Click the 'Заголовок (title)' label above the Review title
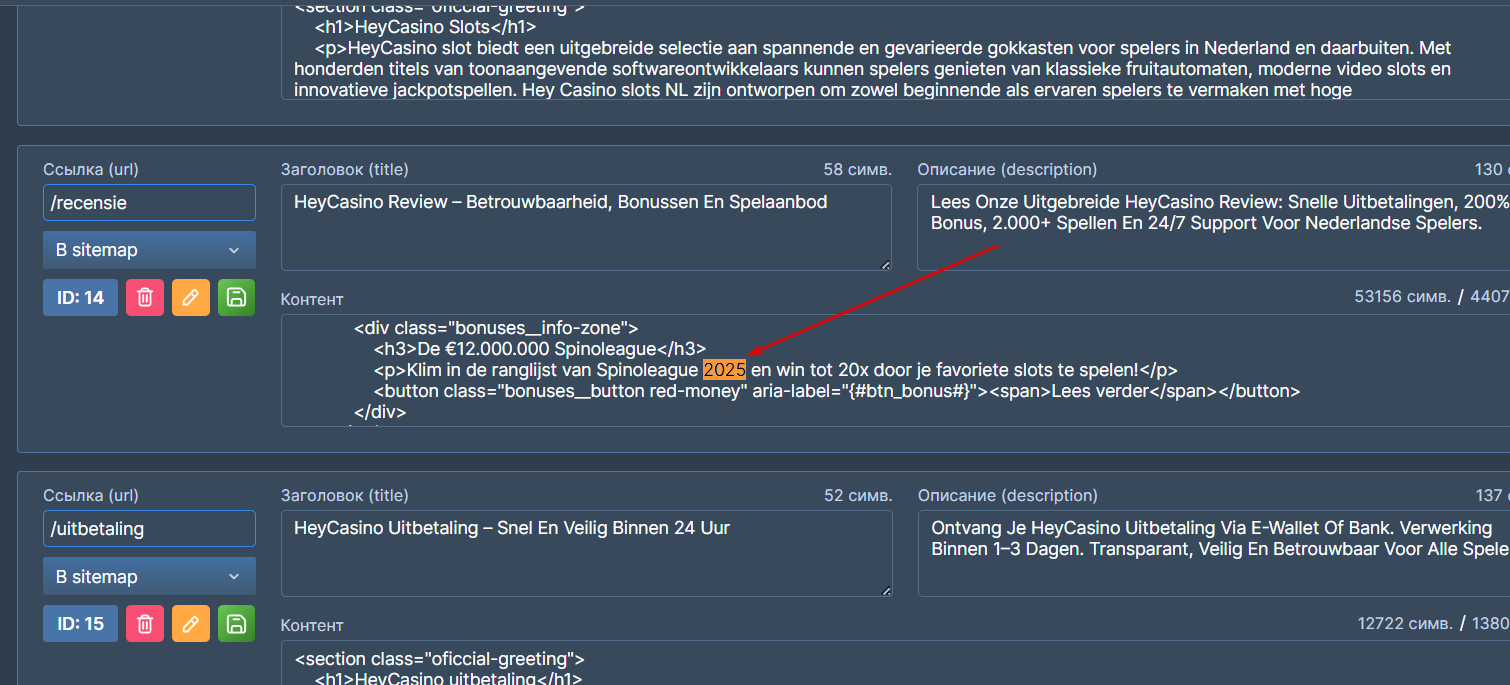 coord(345,169)
